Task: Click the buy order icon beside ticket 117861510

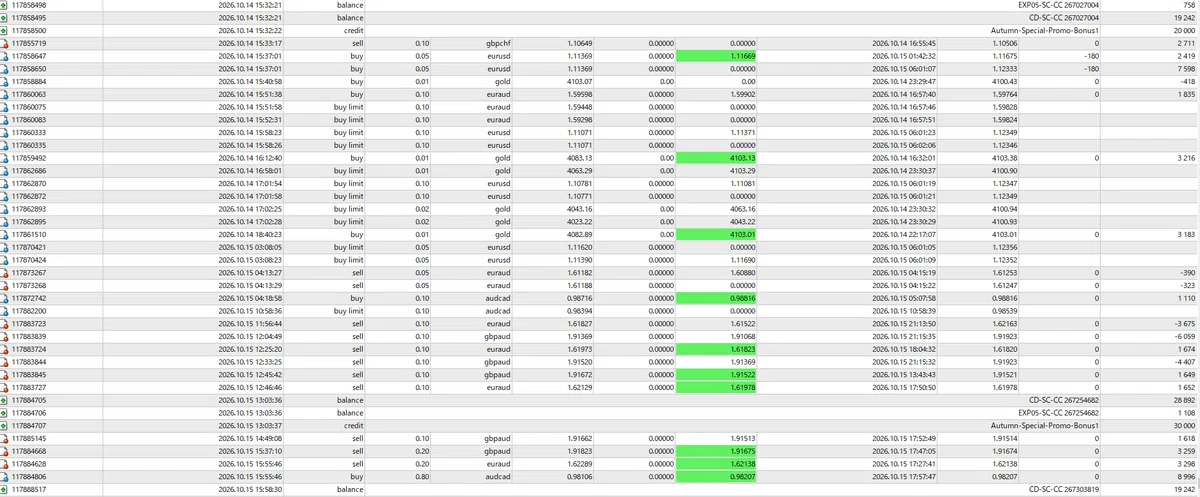Action: (5, 235)
